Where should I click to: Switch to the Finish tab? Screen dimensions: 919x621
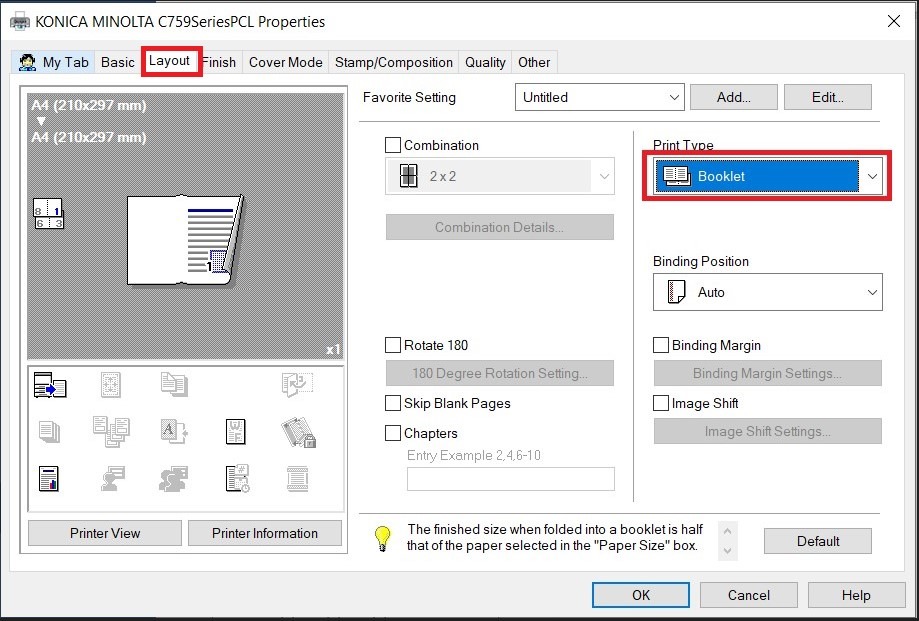219,62
